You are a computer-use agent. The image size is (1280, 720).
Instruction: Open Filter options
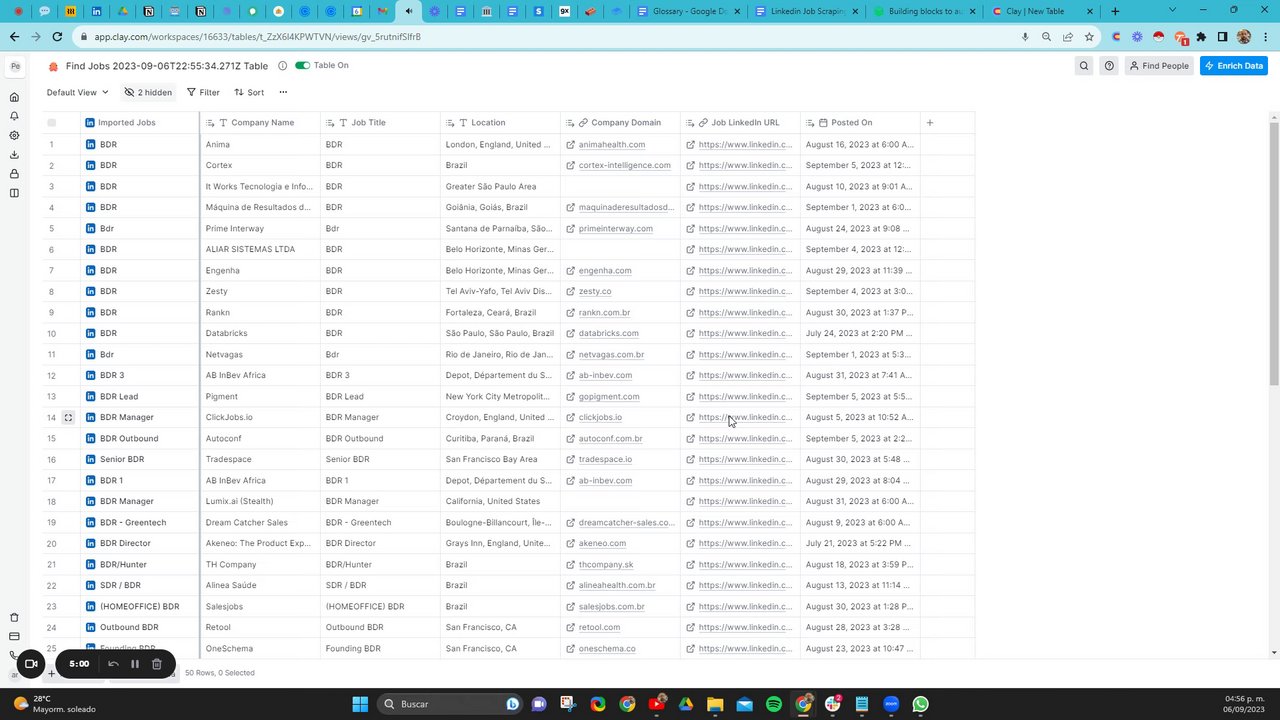click(203, 92)
